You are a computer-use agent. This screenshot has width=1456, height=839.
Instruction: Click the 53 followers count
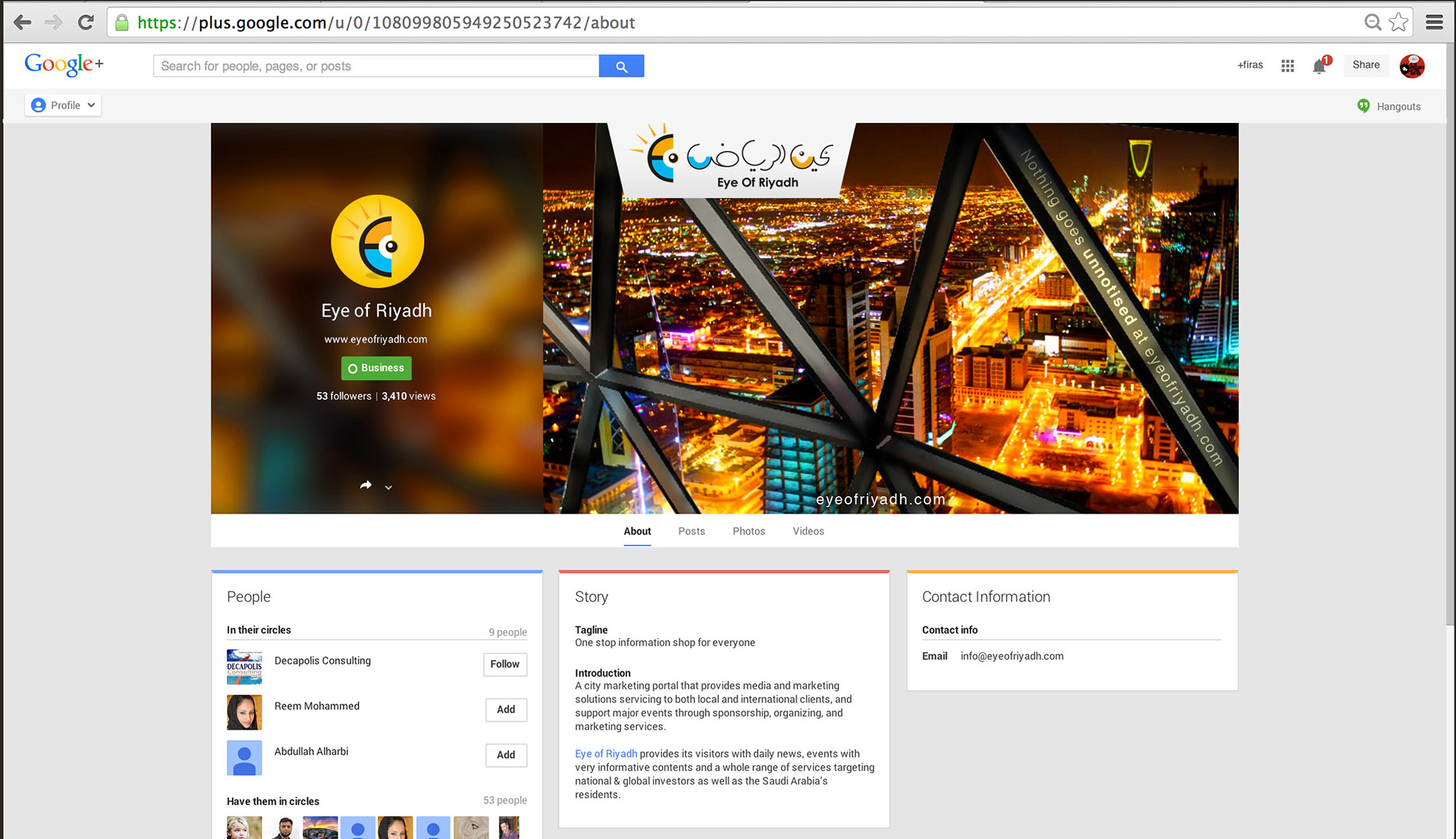click(344, 396)
